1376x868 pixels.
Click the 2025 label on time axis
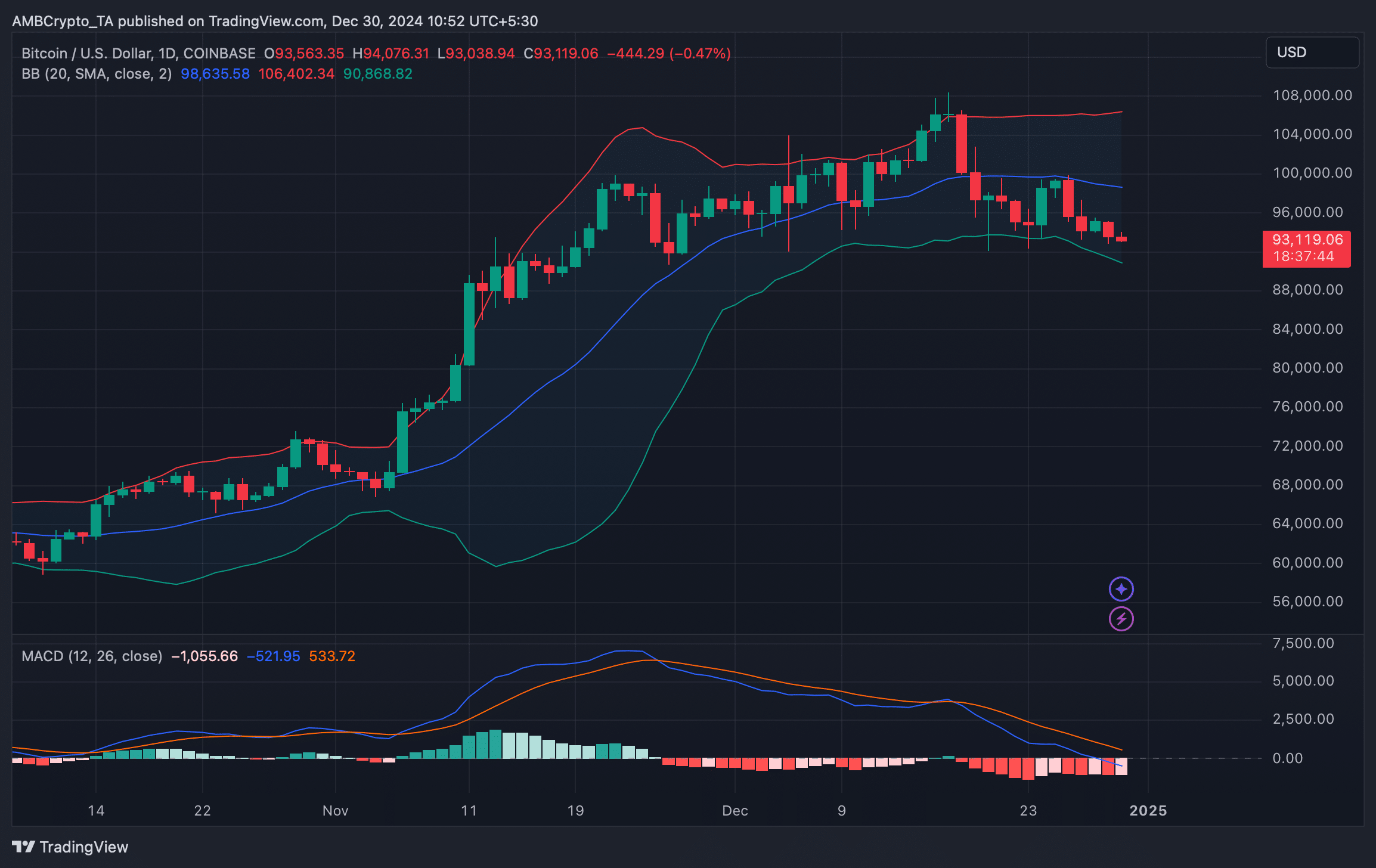point(1148,811)
